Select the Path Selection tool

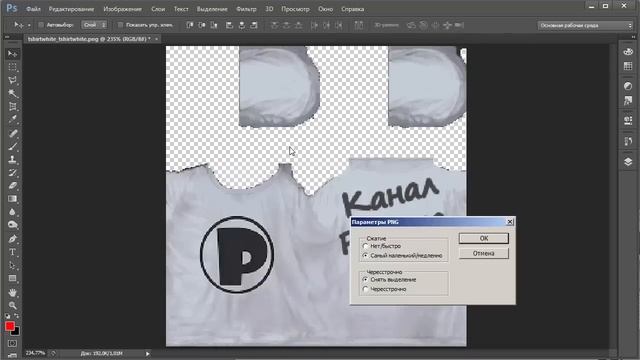tap(12, 266)
